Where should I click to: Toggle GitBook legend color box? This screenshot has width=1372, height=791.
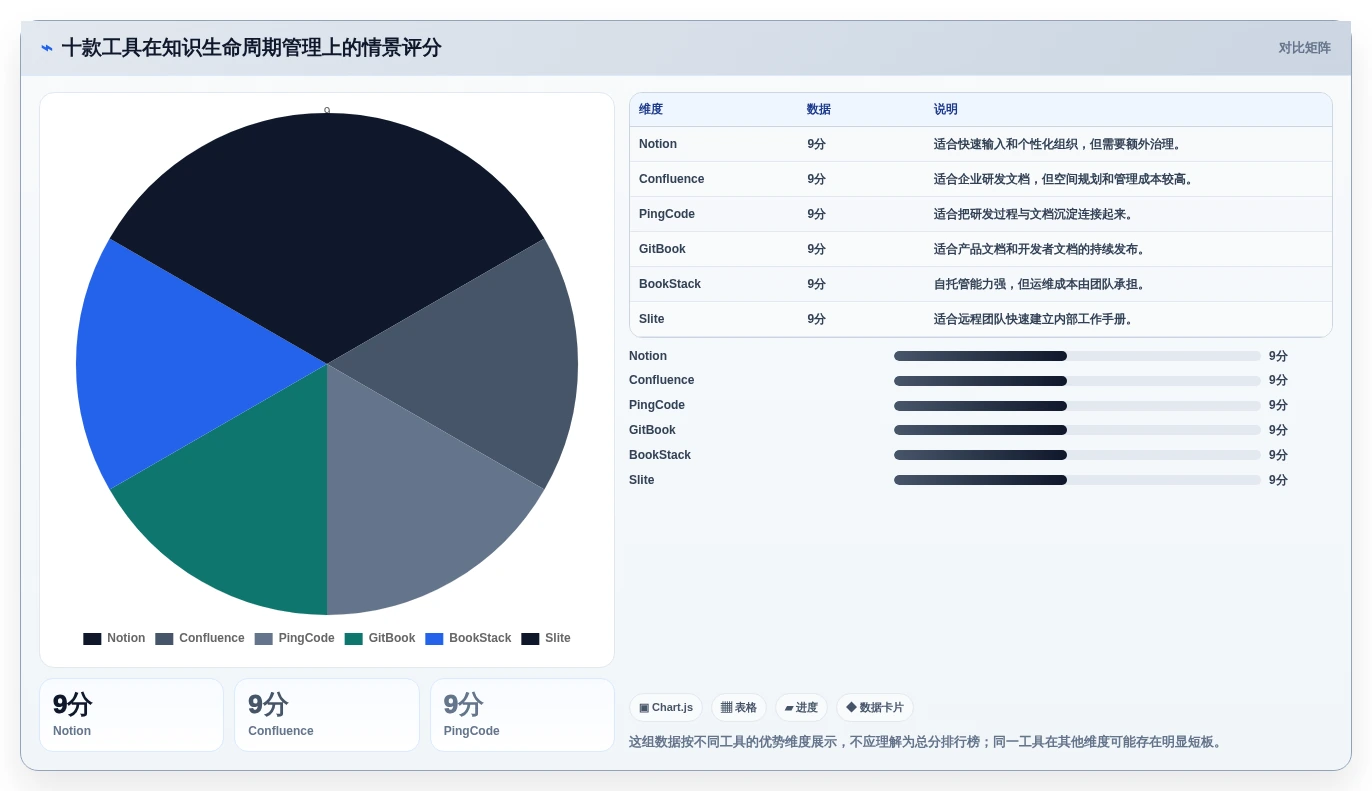click(354, 638)
